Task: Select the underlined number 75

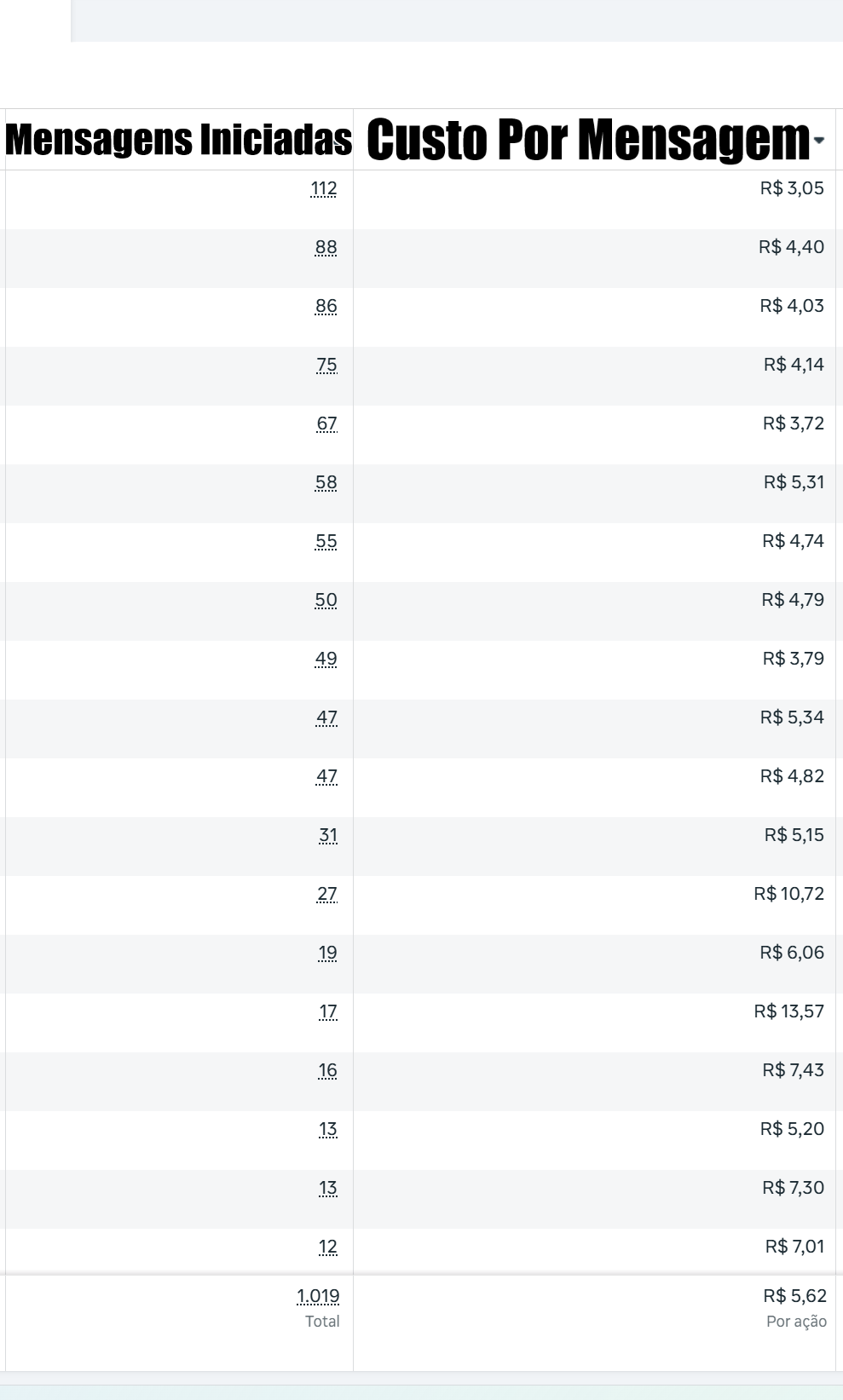Action: (x=326, y=365)
